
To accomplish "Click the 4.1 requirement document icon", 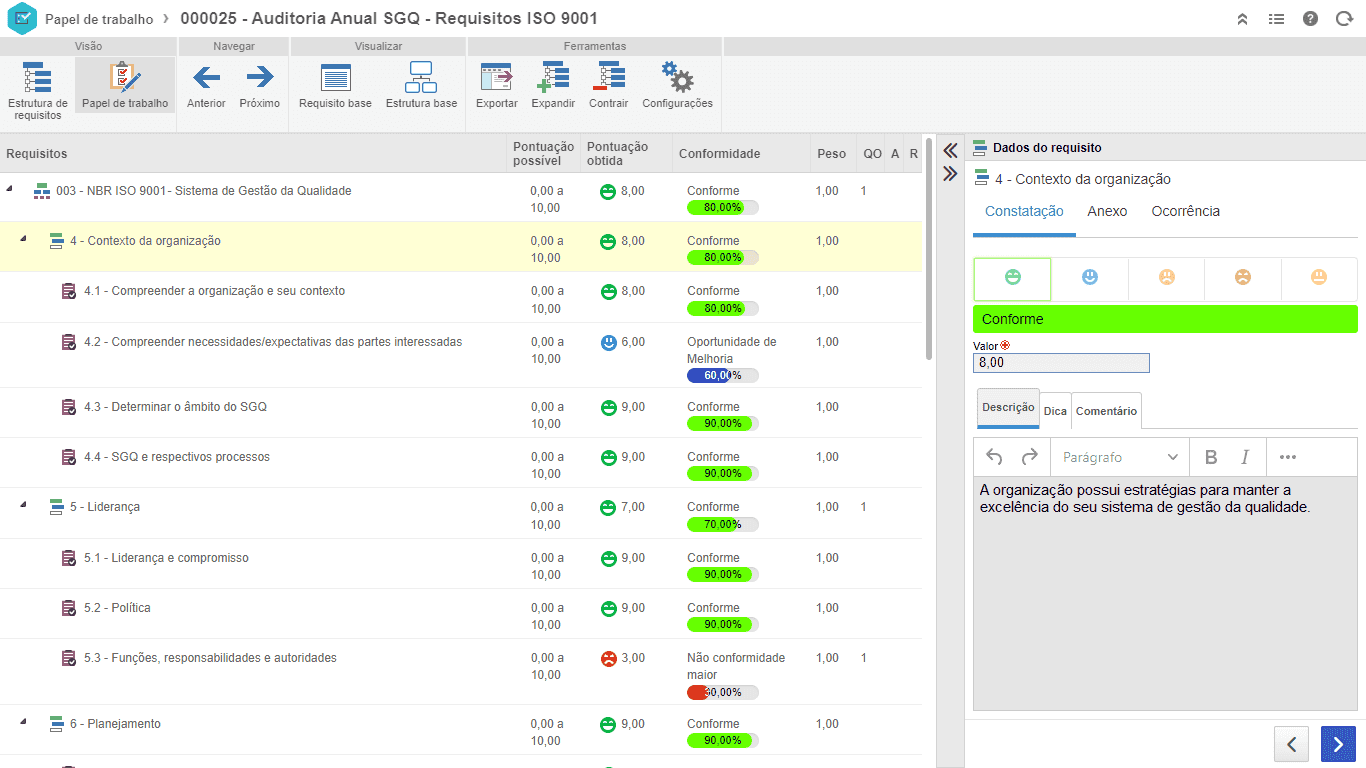I will pos(69,291).
